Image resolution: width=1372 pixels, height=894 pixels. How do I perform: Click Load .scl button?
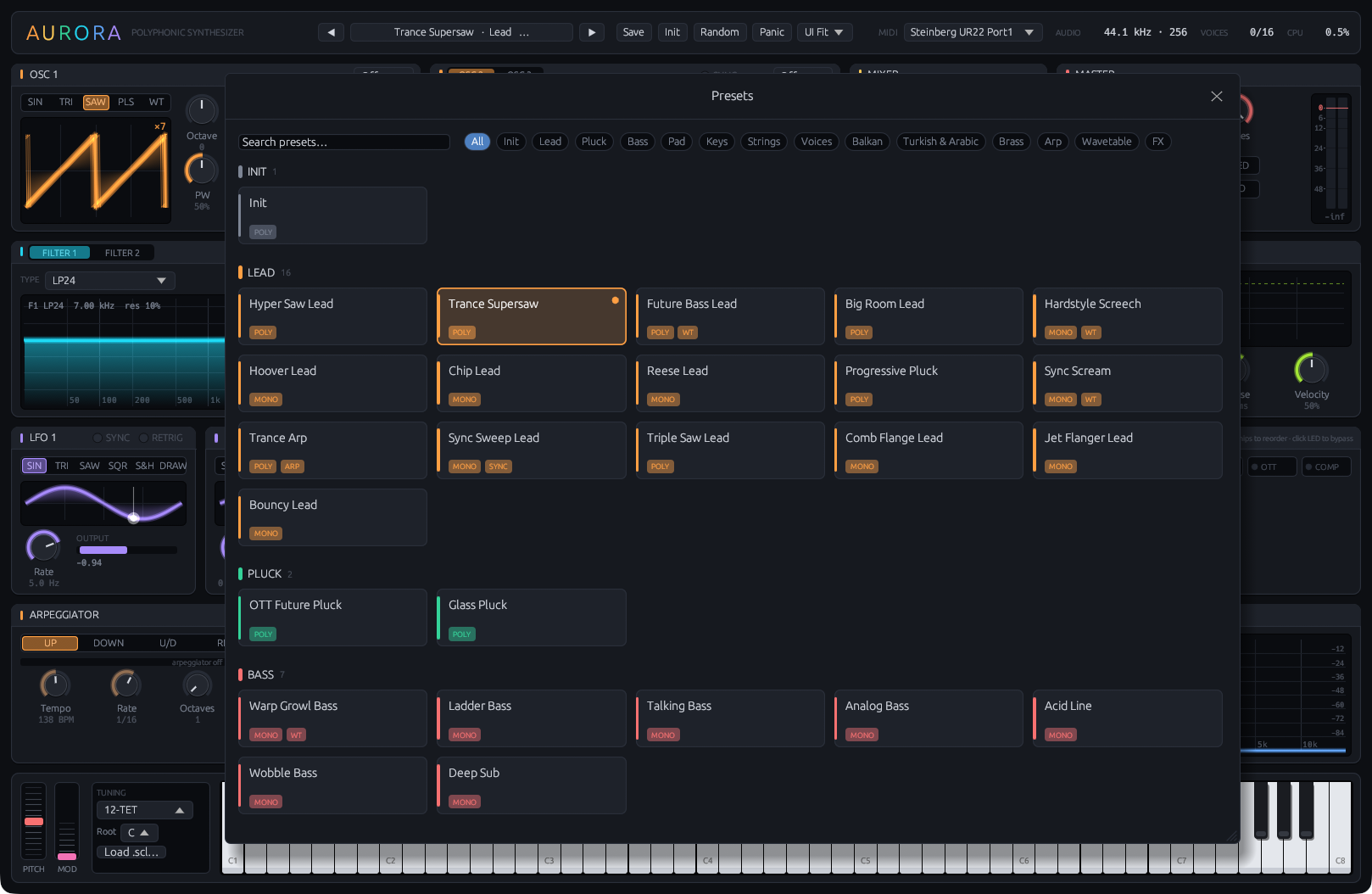pos(131,852)
